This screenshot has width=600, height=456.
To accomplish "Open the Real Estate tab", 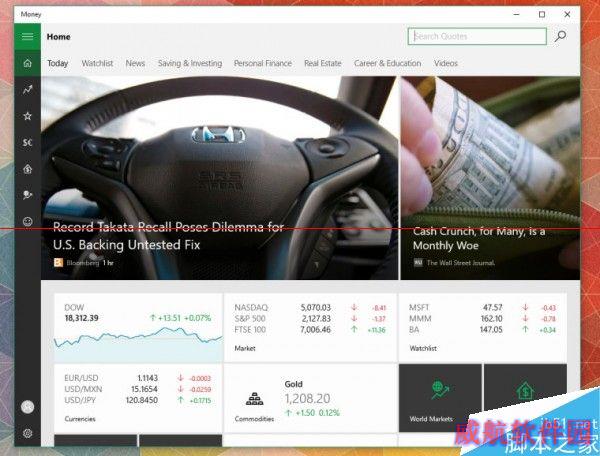I will [x=323, y=64].
